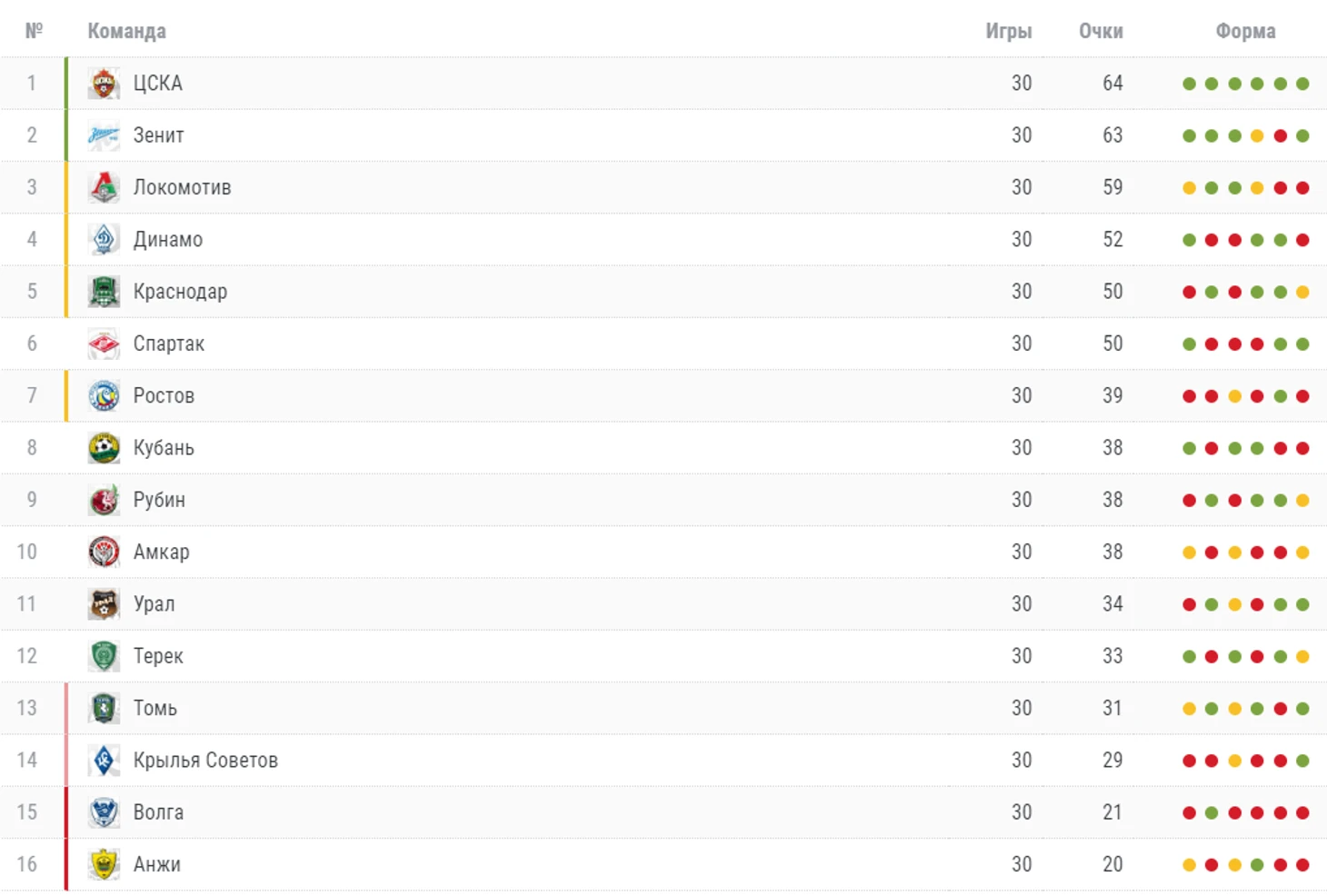Click the Команда column header
The image size is (1327, 896).
[126, 31]
